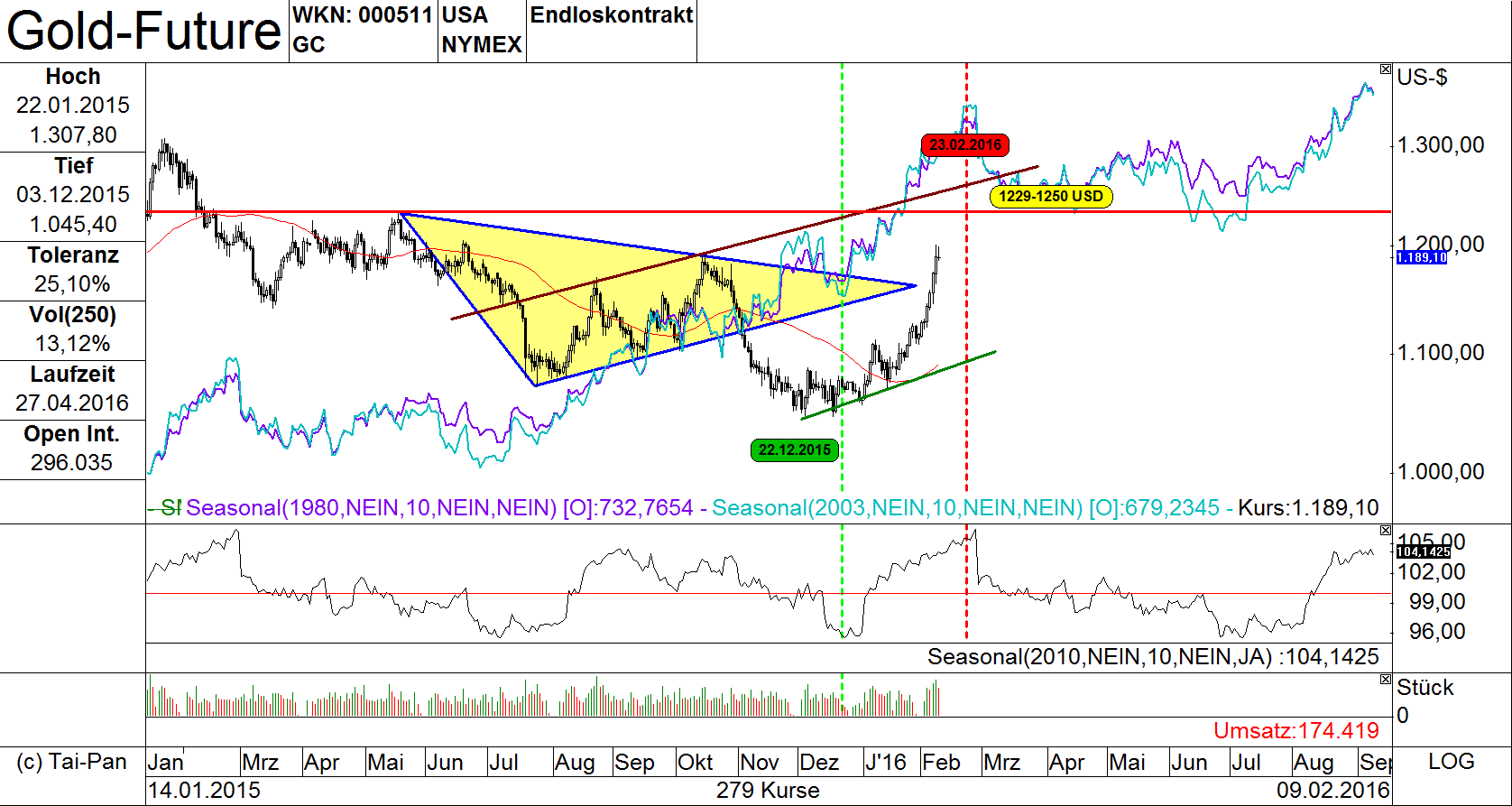Click the red 23.02.2016 date marker
This screenshot has width=1512, height=806.
point(965,144)
